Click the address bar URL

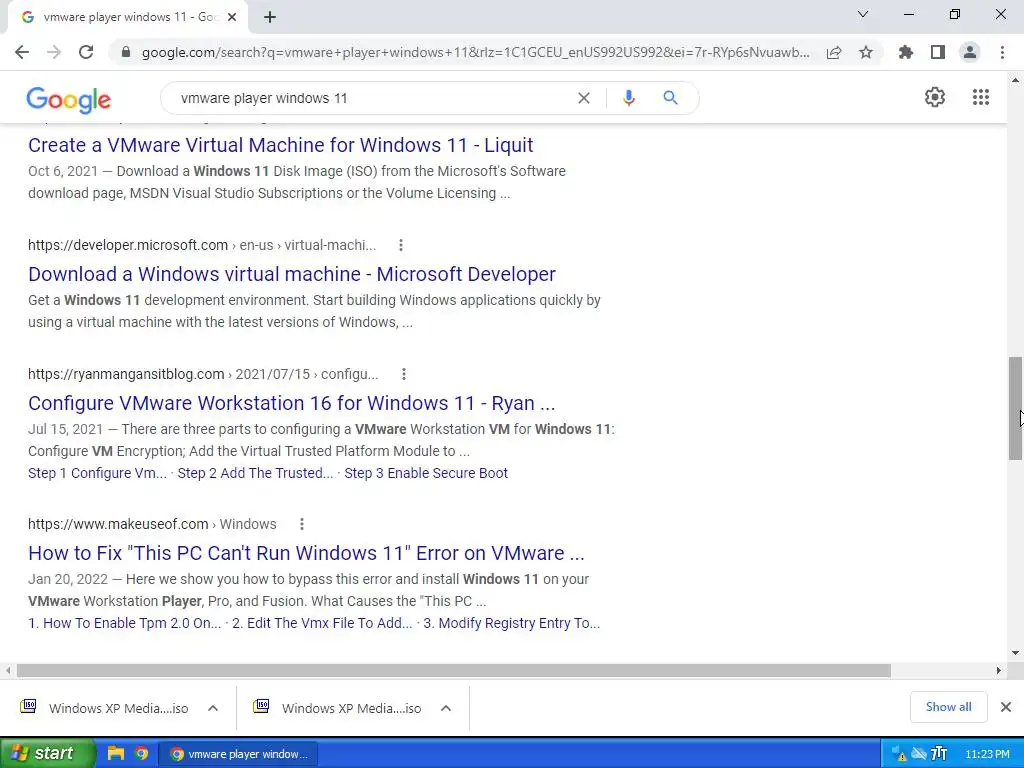click(475, 52)
